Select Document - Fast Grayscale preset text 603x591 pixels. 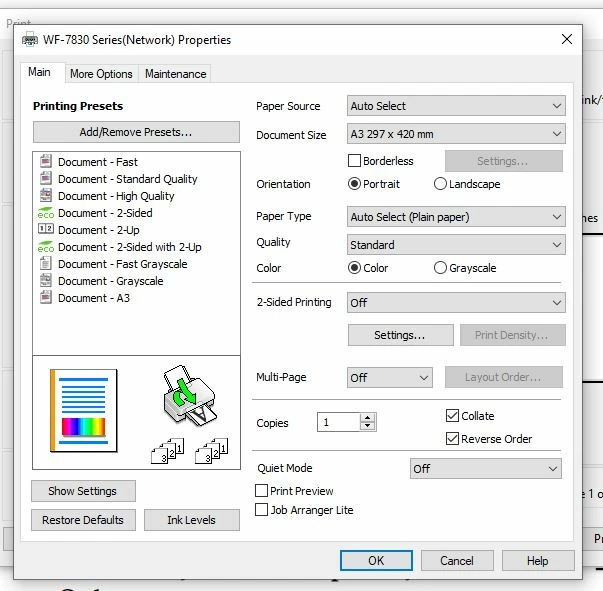123,264
